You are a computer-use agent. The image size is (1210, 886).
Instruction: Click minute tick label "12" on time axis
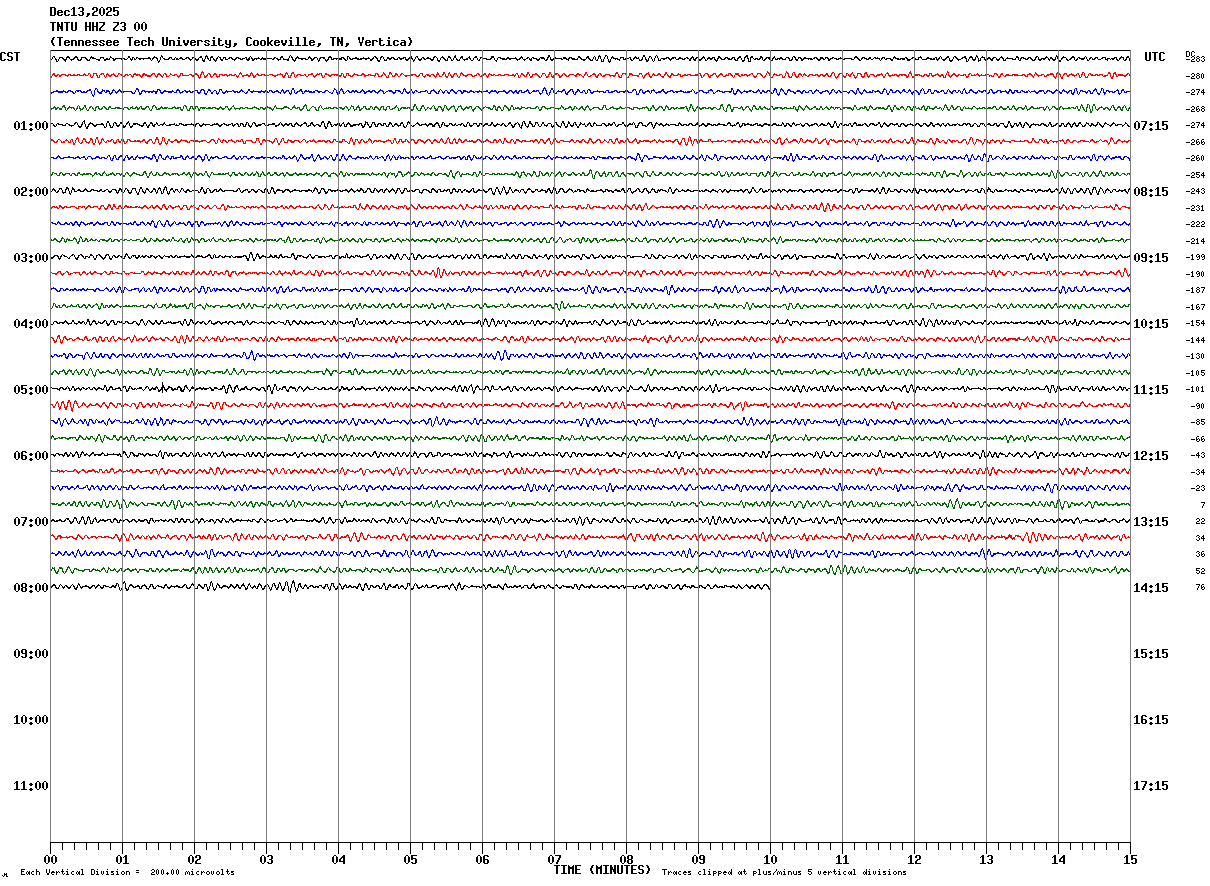pyautogui.click(x=914, y=859)
